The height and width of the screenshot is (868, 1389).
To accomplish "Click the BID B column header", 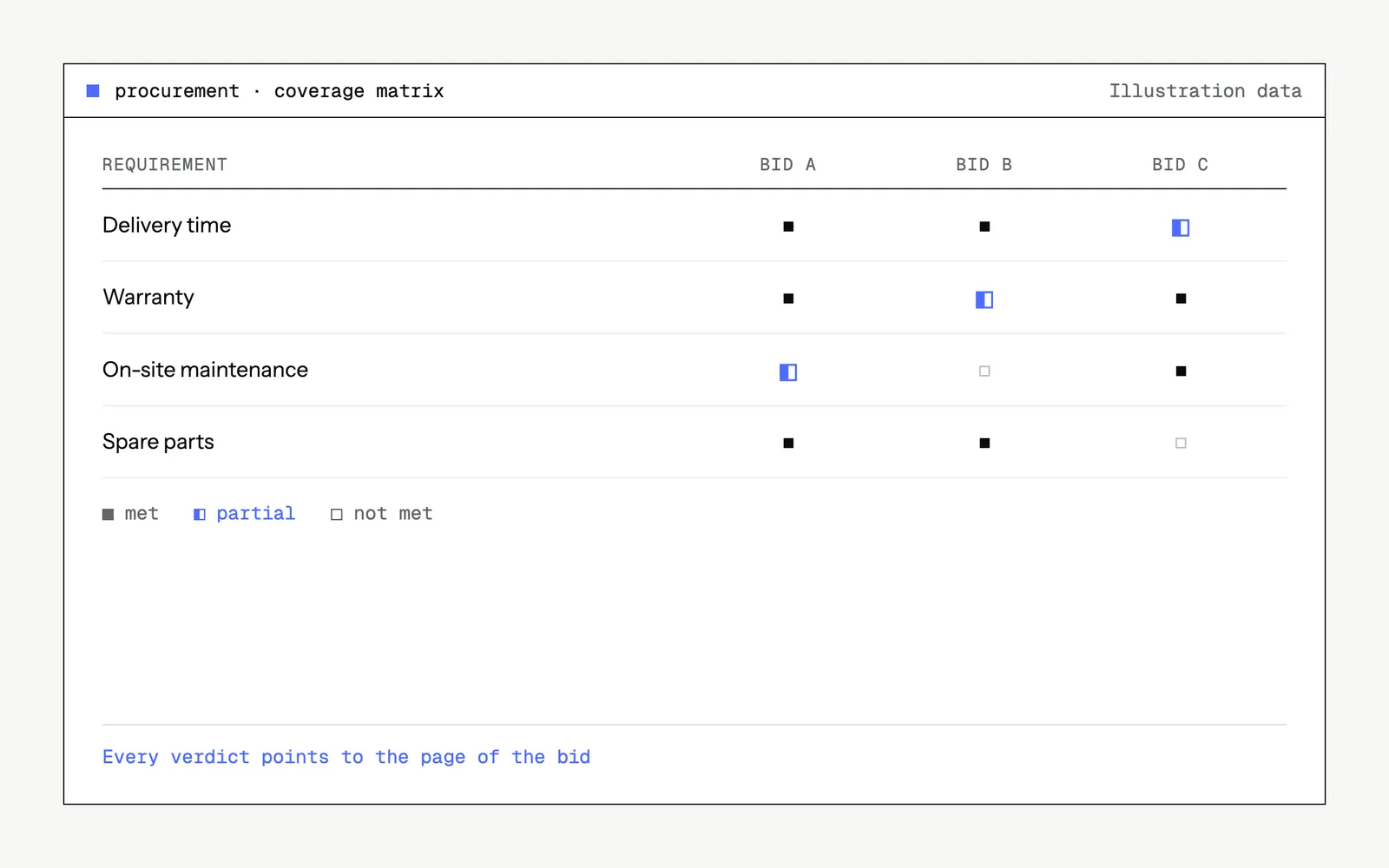I will click(x=984, y=165).
